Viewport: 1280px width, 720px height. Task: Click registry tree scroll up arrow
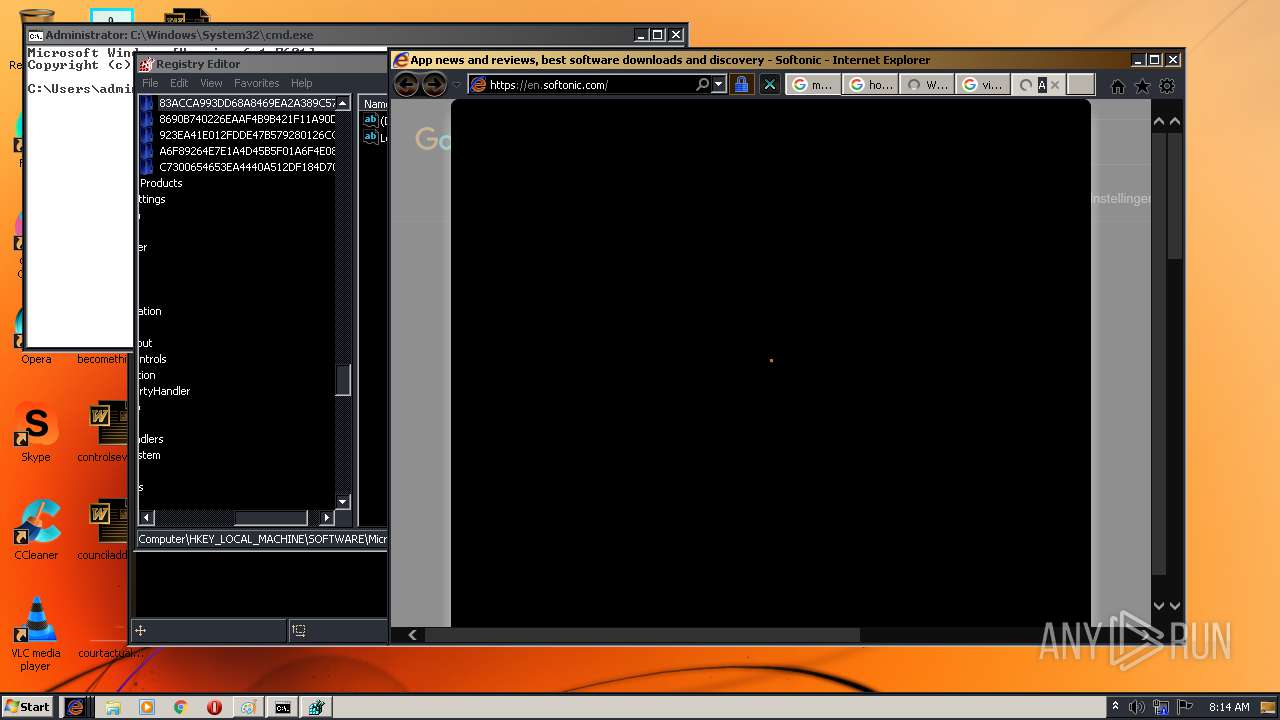coord(343,103)
